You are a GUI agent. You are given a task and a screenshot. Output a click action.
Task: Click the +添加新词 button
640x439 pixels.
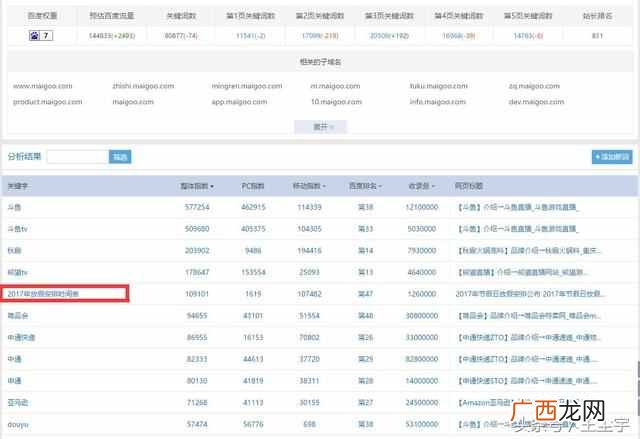(612, 157)
